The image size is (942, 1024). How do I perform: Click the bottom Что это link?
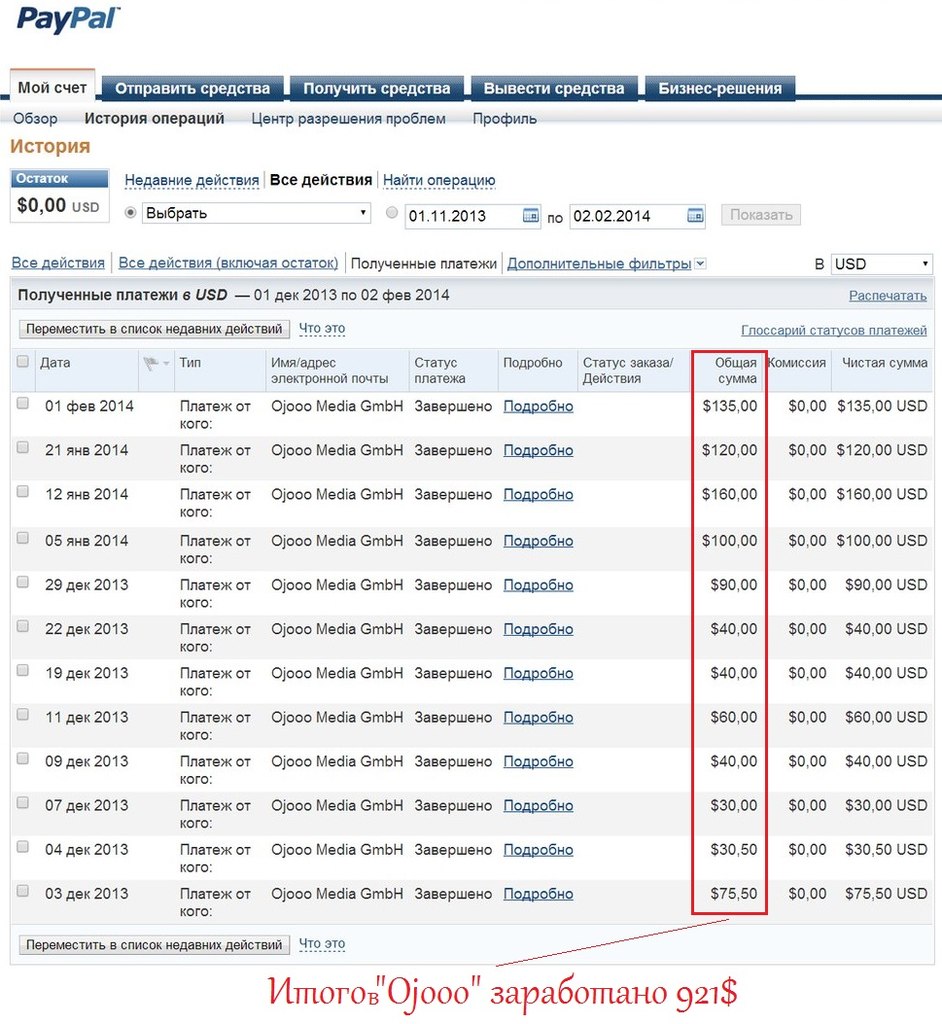pyautogui.click(x=322, y=944)
